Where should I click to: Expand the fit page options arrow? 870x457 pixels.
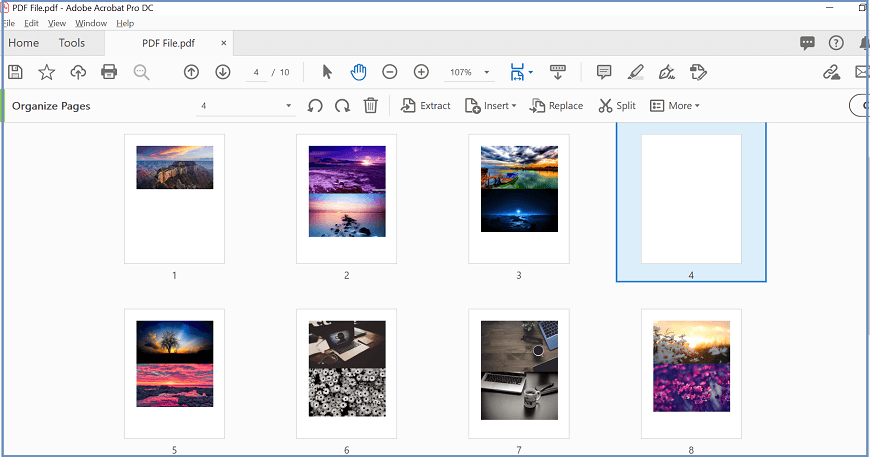tap(531, 72)
